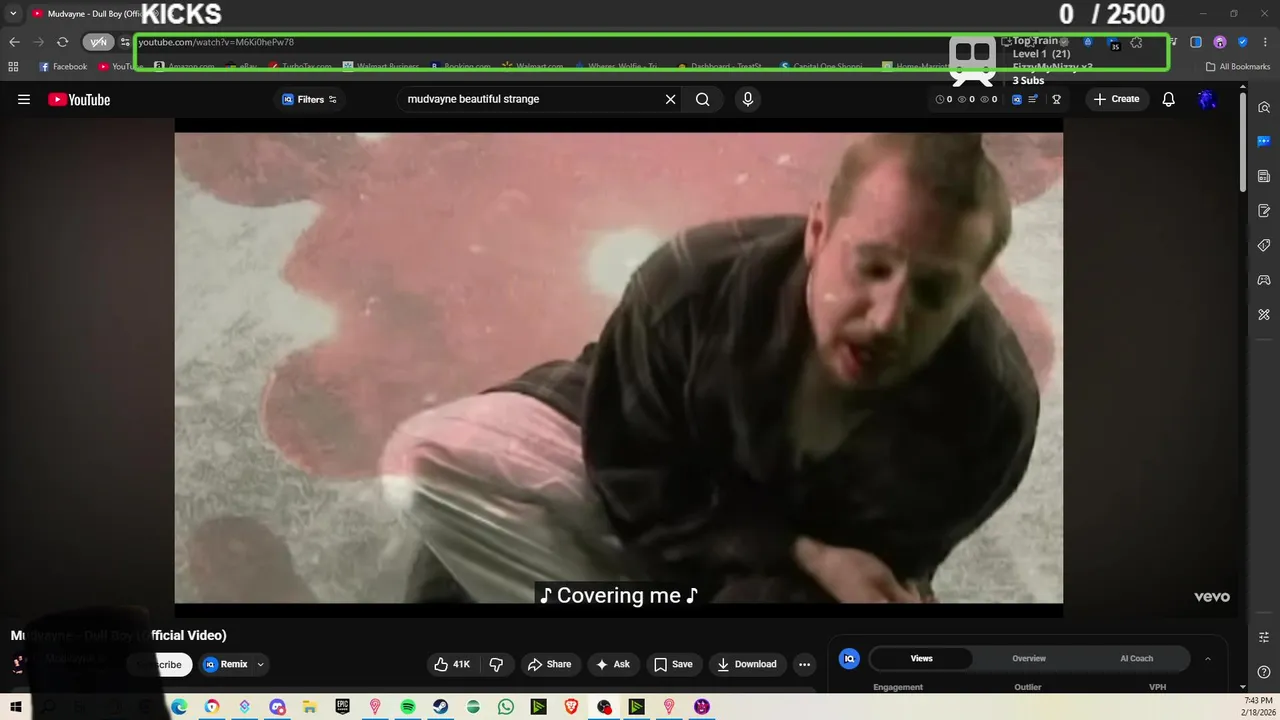Switch to the Views tab
The image size is (1280, 720).
click(921, 658)
